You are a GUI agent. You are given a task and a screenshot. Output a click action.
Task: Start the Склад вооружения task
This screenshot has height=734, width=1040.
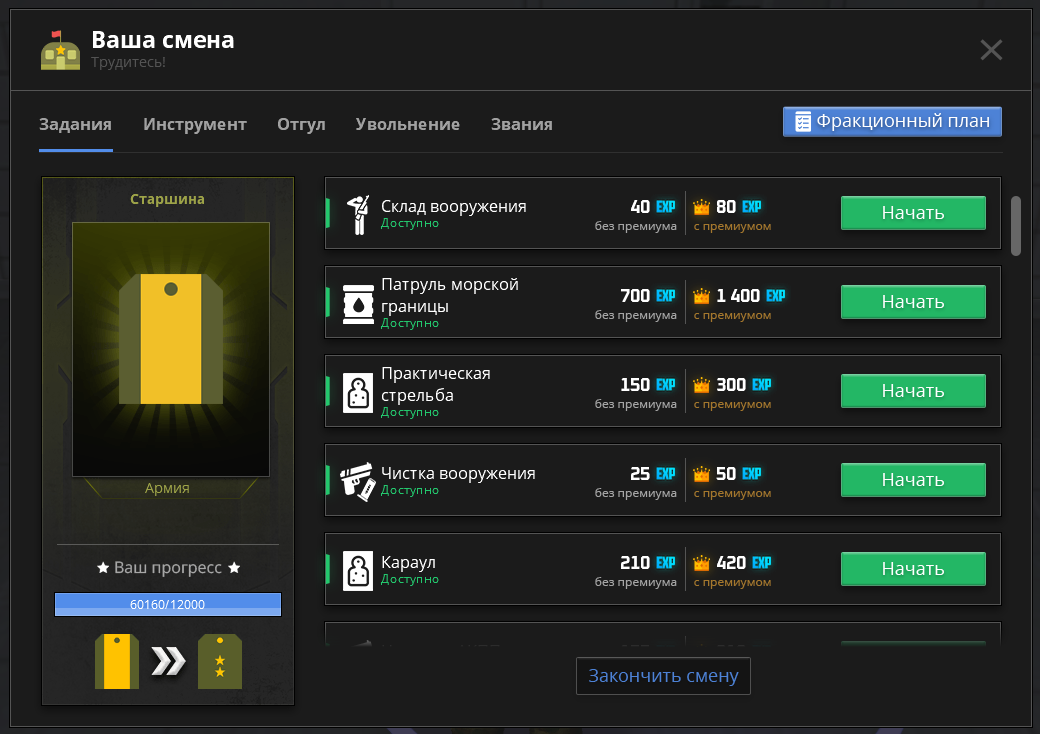[913, 213]
